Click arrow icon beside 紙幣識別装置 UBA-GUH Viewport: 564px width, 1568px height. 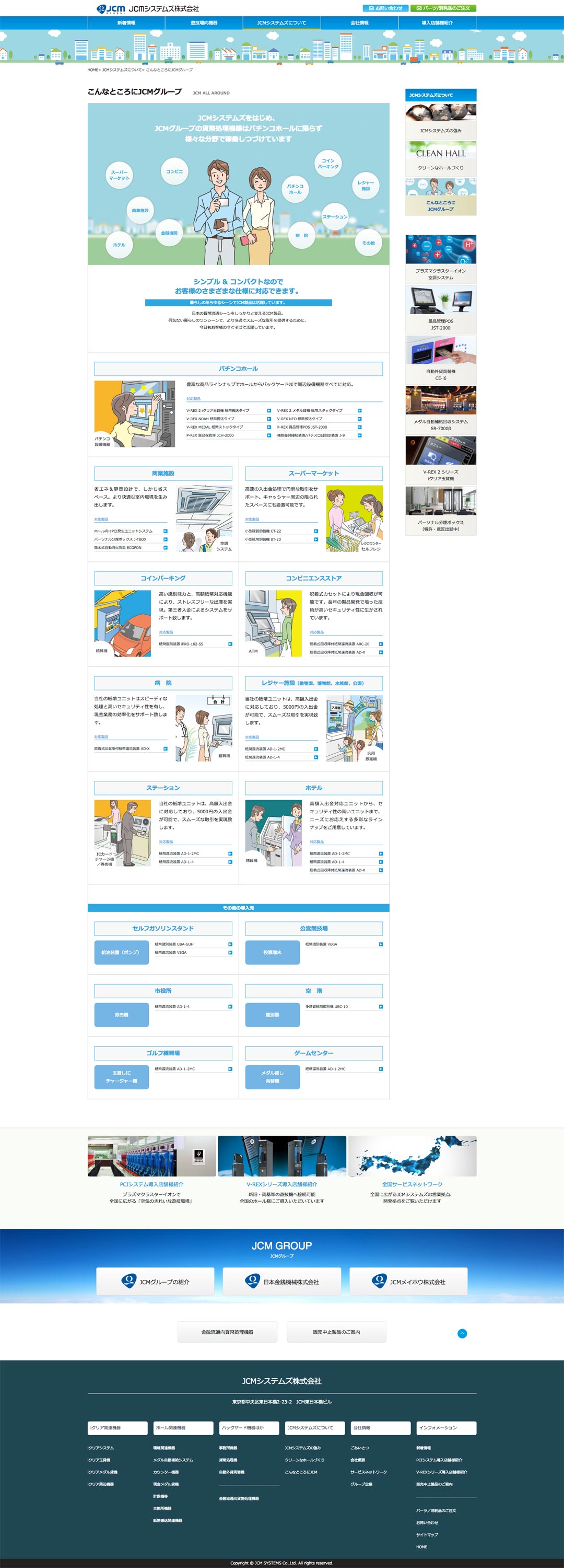[230, 944]
